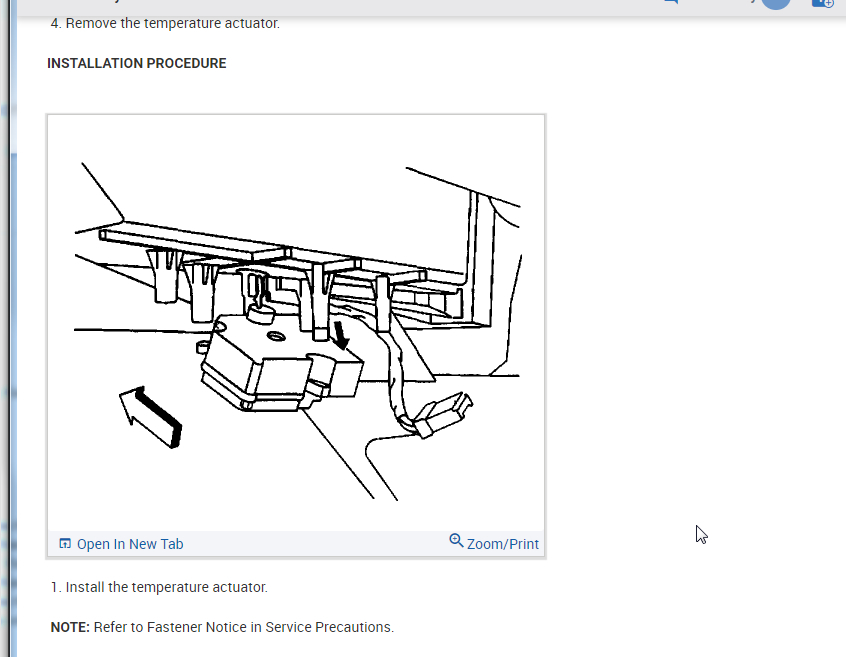Click the NOTE about Fastener Notice

coord(222,627)
